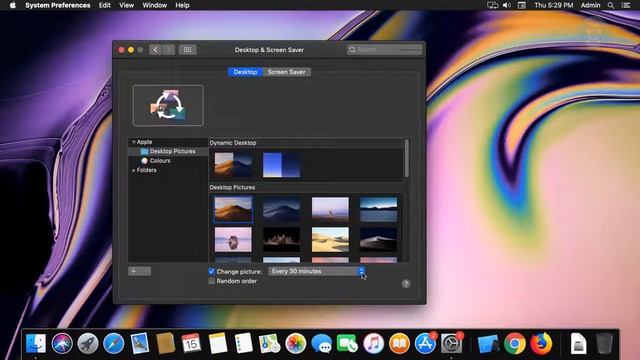Click the Thu 5:29 PM clock

[554, 5]
